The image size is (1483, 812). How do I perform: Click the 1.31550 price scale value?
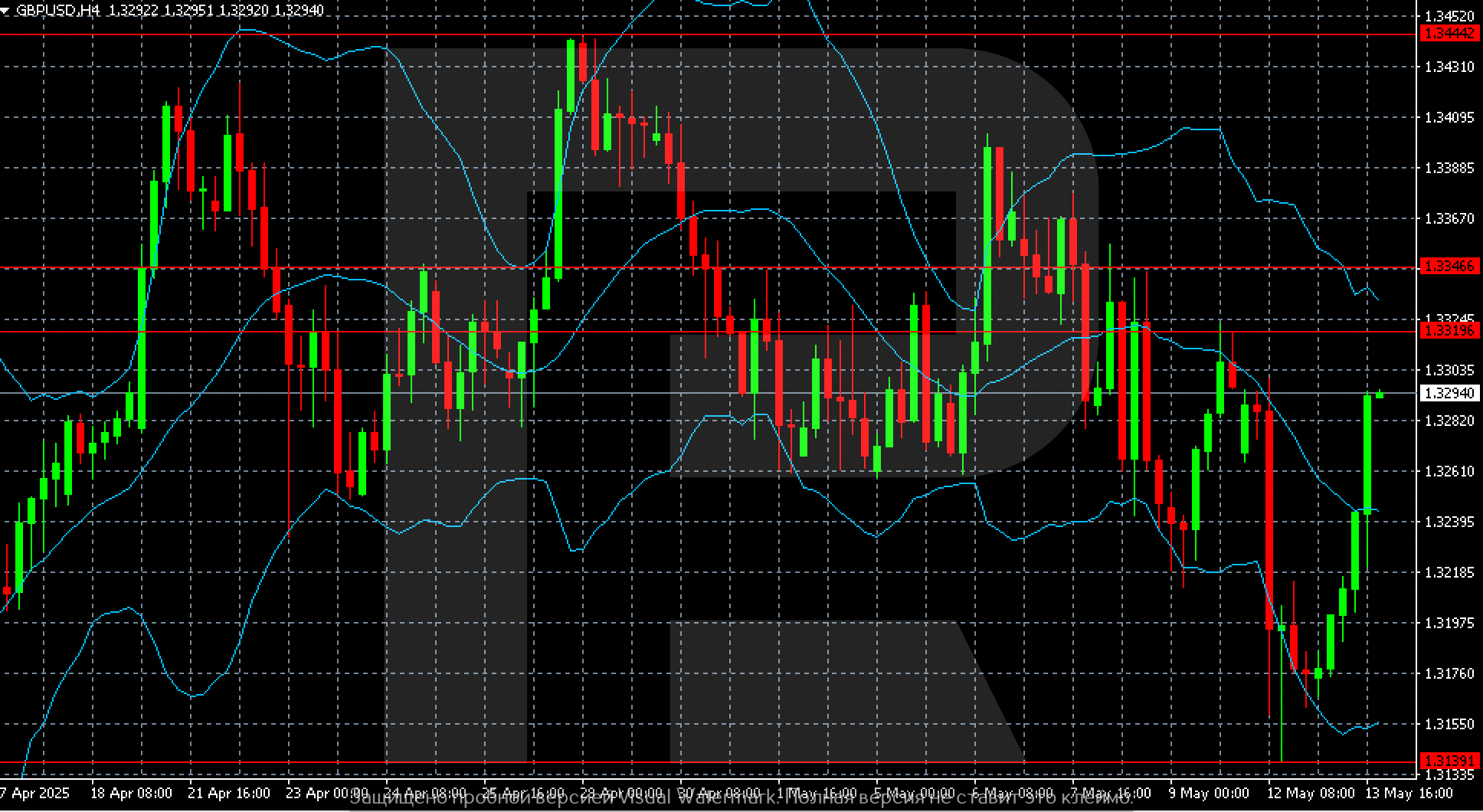(1449, 724)
